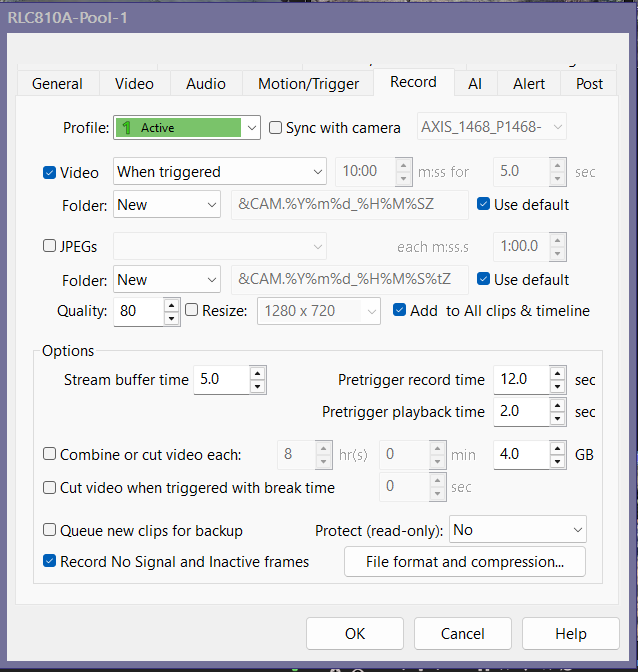Click inside the Quality value field

tap(138, 311)
